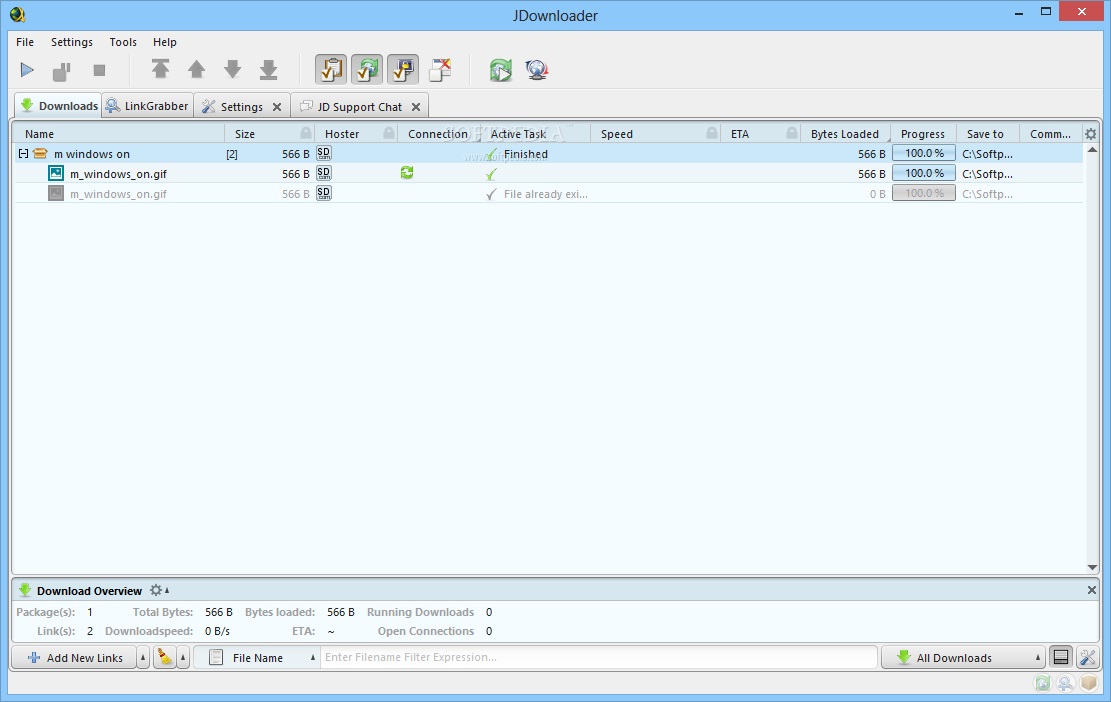The height and width of the screenshot is (702, 1111).
Task: Open bottom bar settings wrench icon
Action: (1088, 657)
